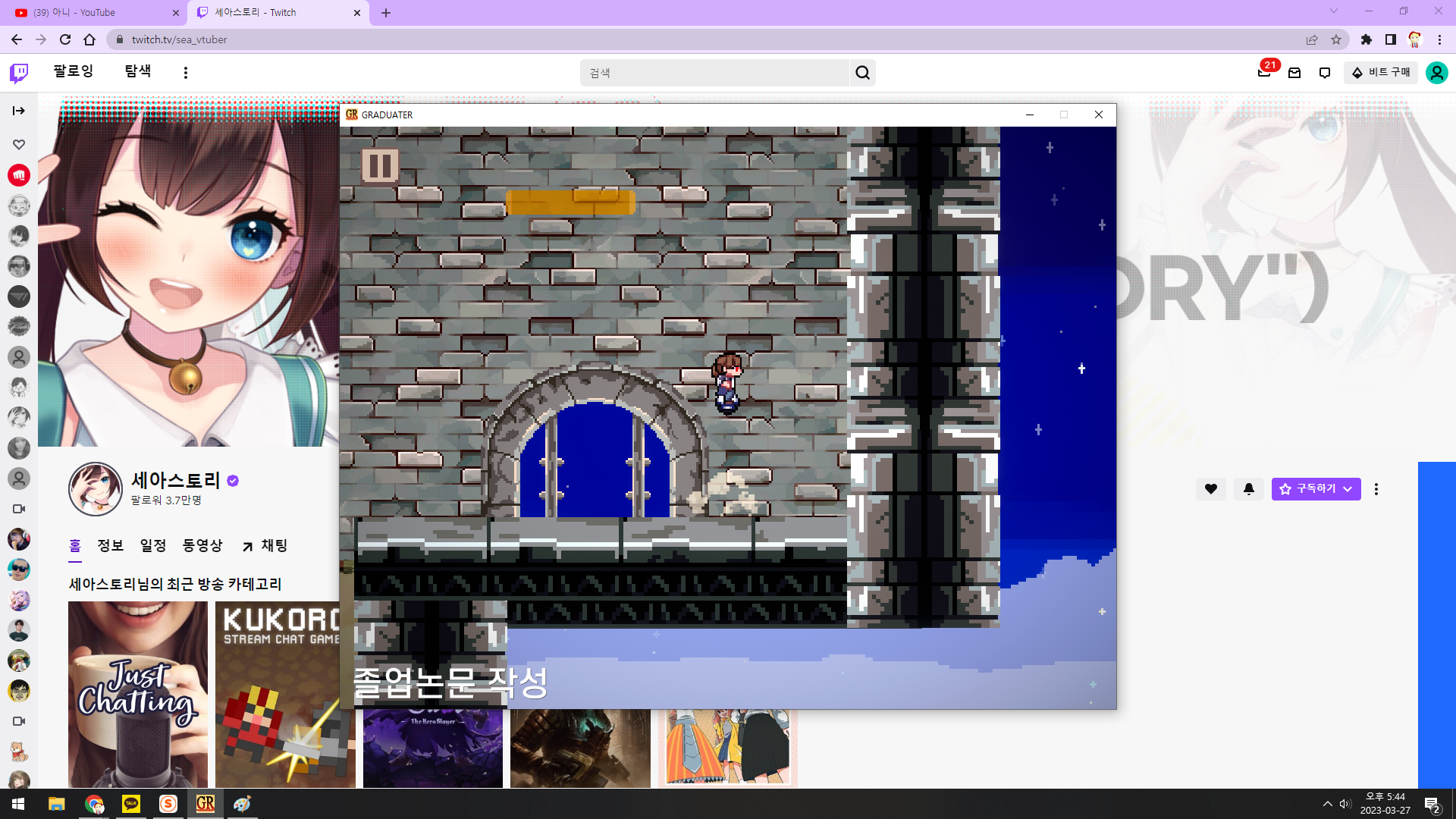Switch to the 정보 tab
This screenshot has height=819, width=1456.
pos(110,546)
